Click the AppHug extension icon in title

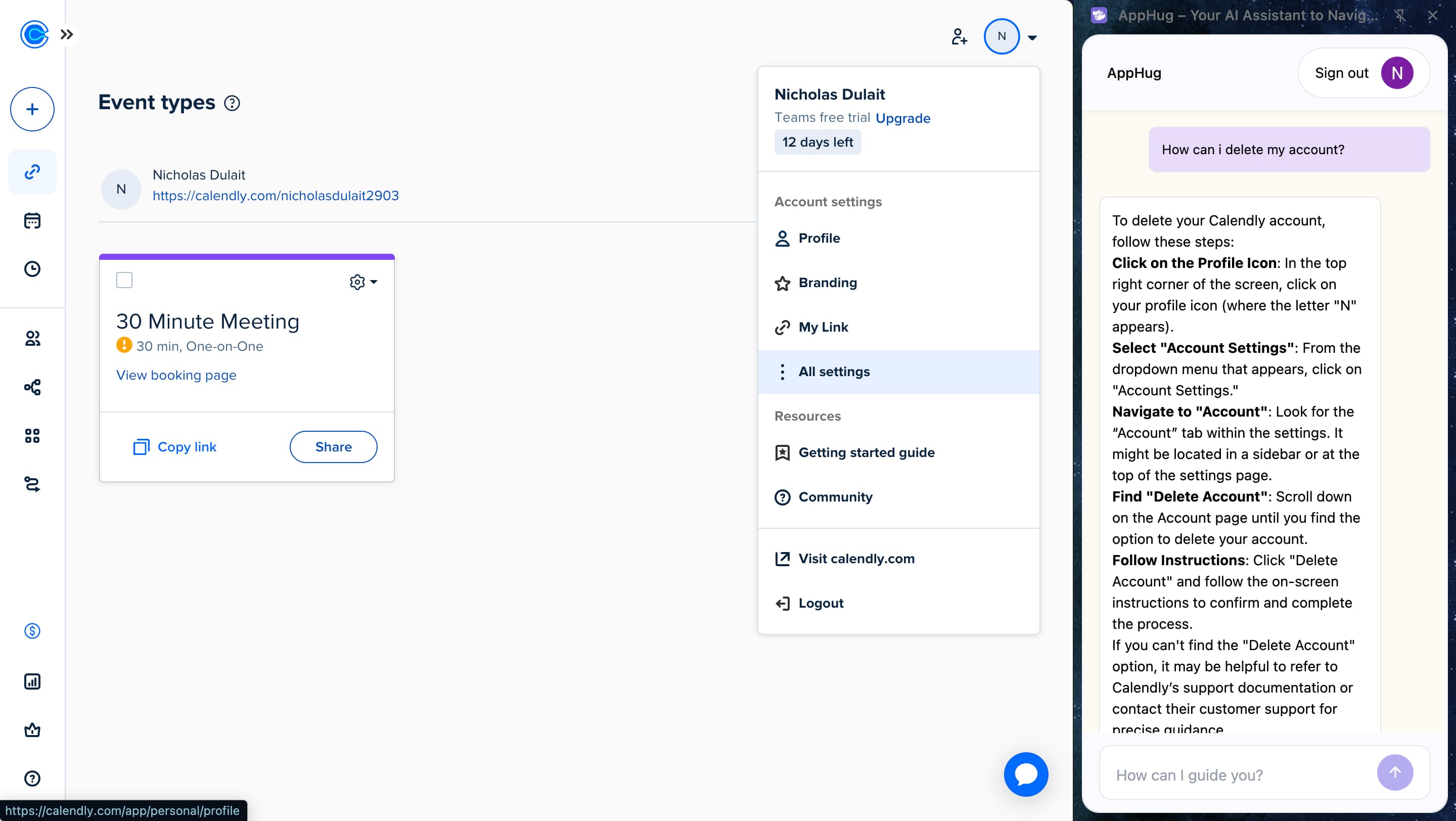[x=1099, y=15]
